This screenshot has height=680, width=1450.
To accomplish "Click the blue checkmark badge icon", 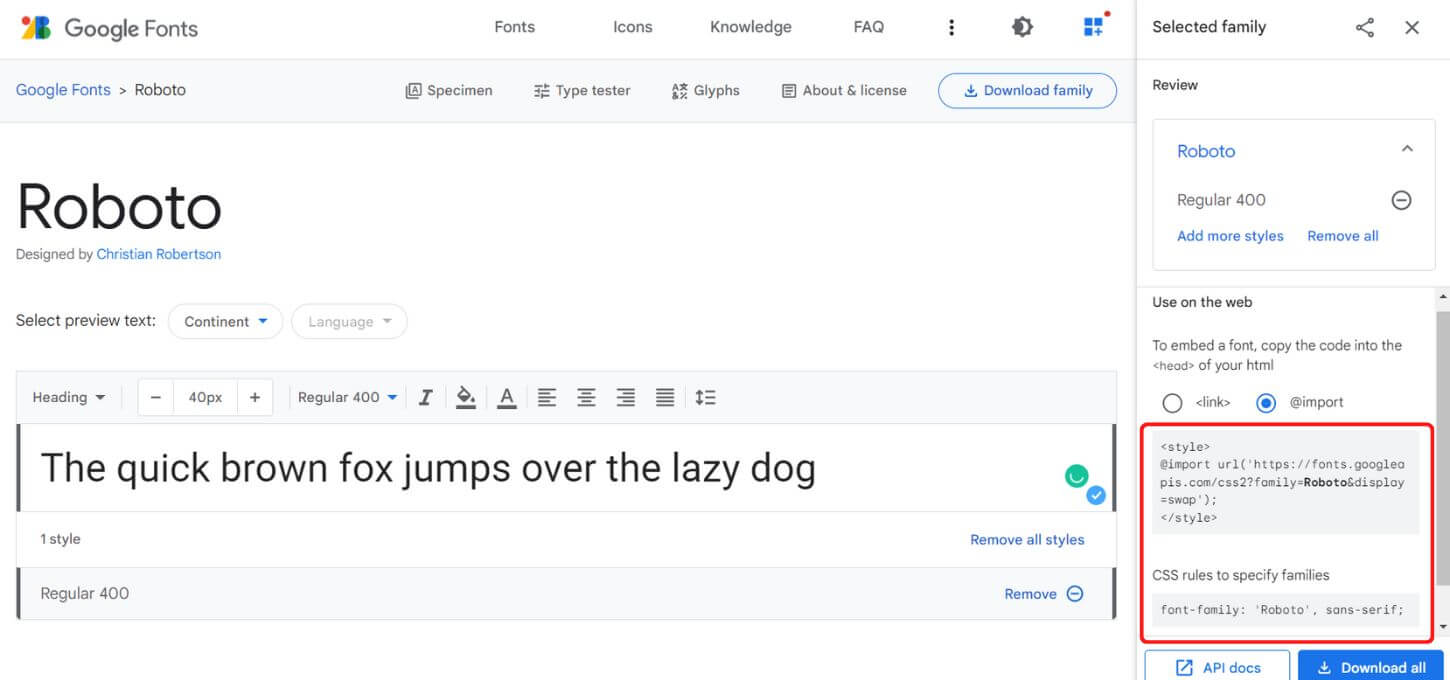I will pos(1096,494).
